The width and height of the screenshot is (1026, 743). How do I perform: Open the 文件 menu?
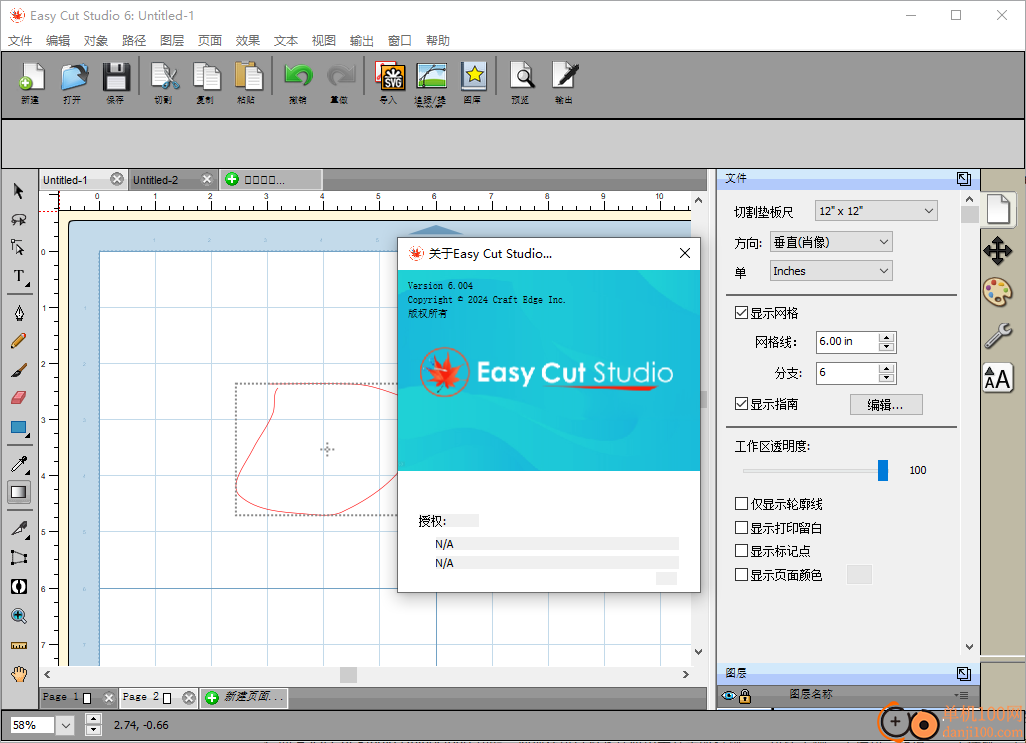[x=20, y=41]
